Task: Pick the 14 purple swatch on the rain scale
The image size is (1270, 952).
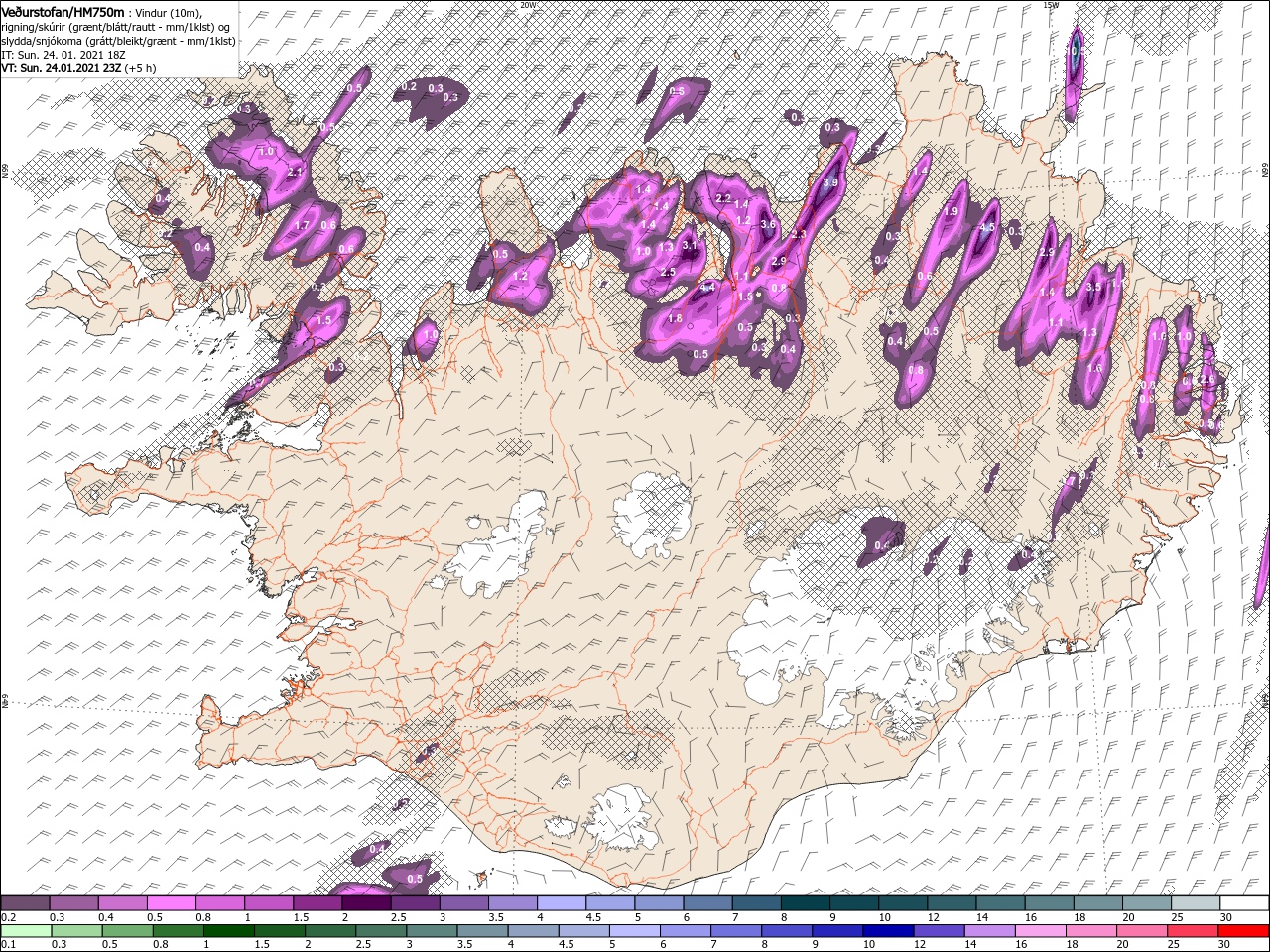Action: click(988, 930)
